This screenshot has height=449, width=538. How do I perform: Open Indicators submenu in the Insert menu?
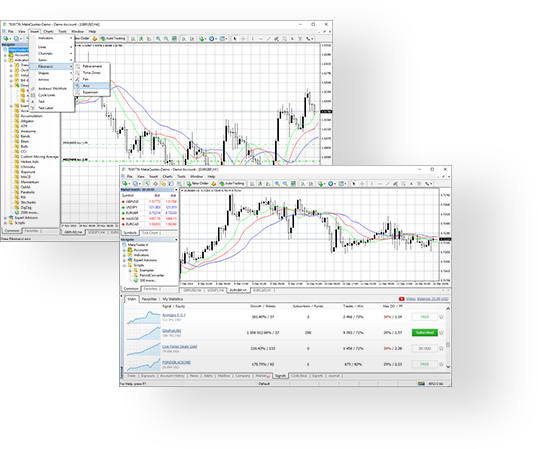point(52,38)
